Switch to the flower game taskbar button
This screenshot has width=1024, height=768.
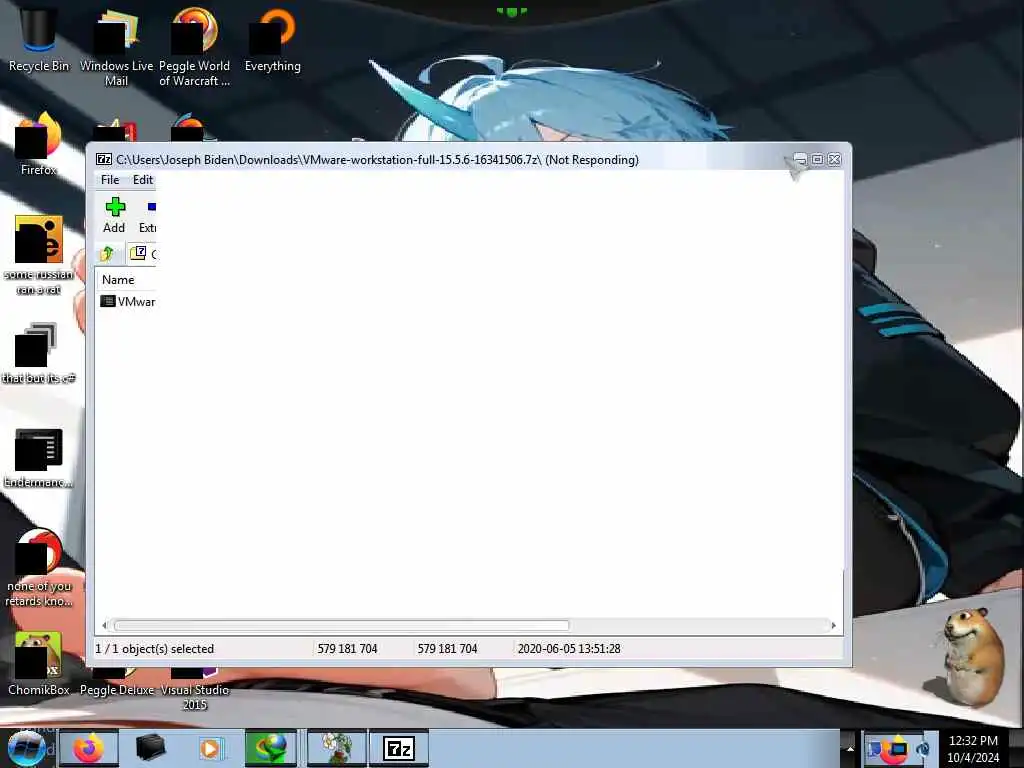[x=337, y=748]
